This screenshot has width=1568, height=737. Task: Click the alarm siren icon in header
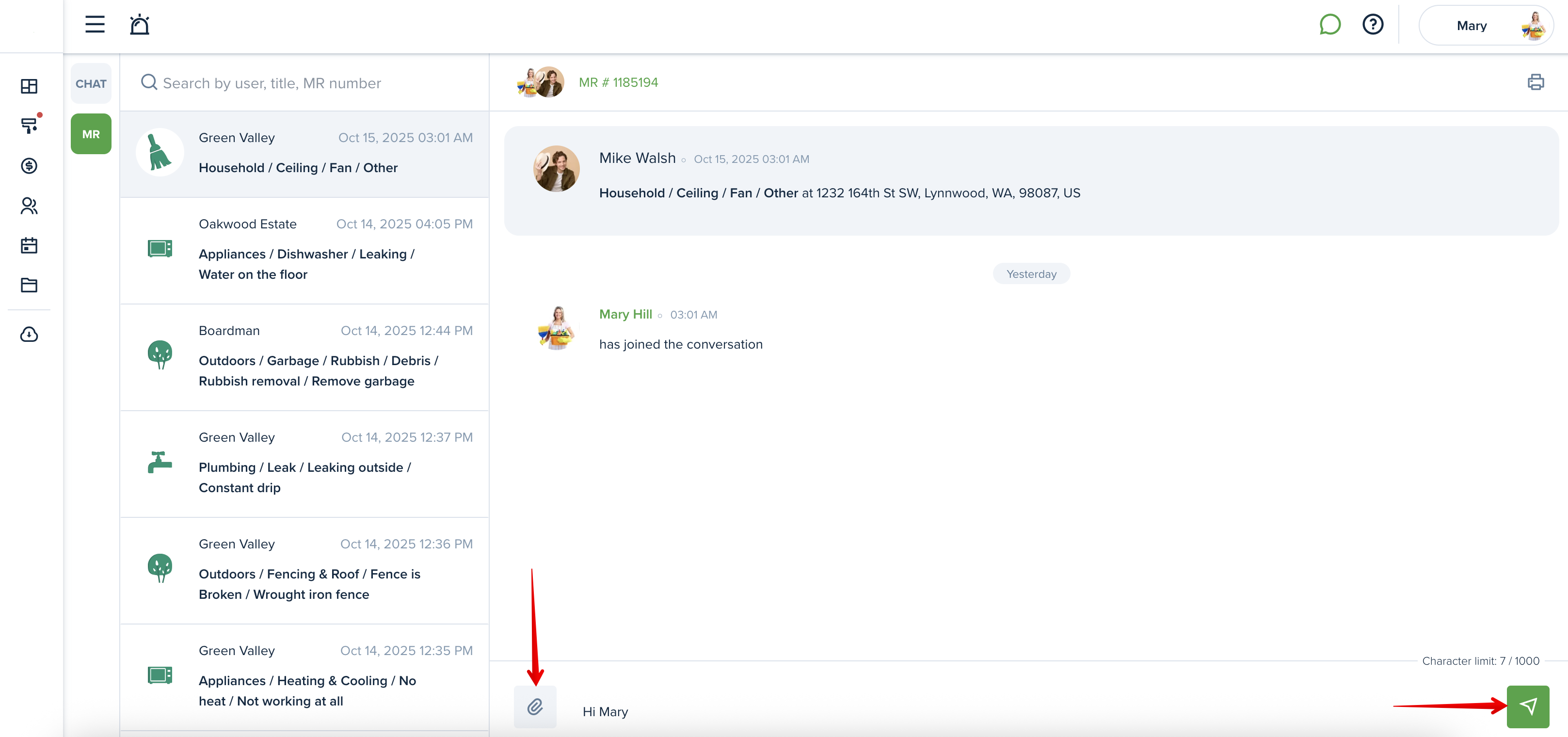(x=139, y=24)
